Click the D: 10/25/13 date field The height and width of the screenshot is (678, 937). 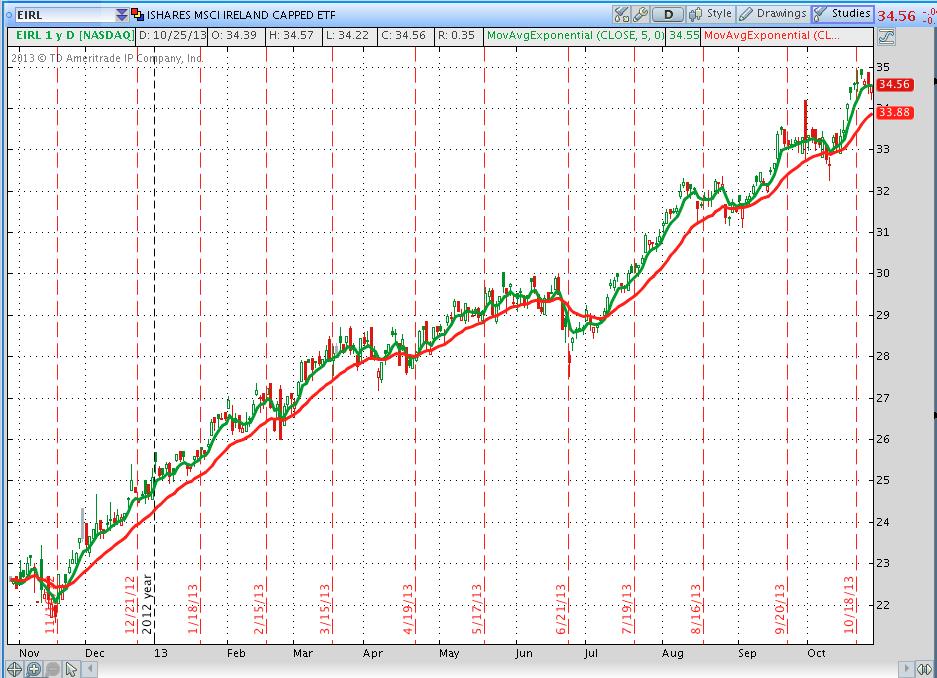click(x=172, y=35)
